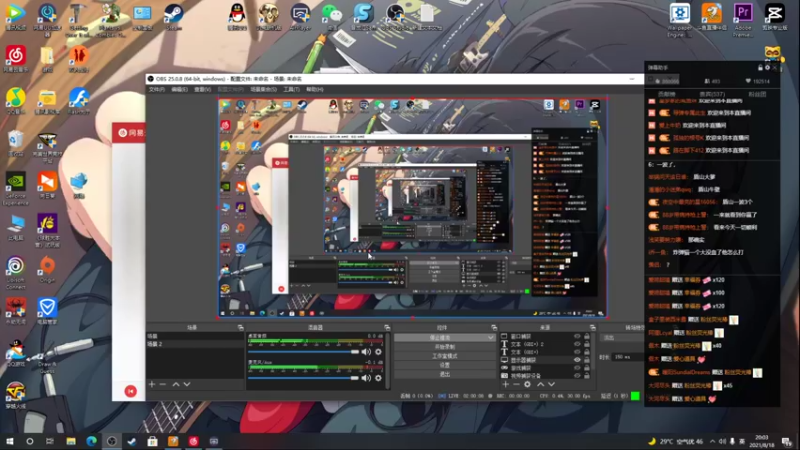Add a new scene with the plus icon
Image resolution: width=800 pixels, height=450 pixels.
(152, 384)
